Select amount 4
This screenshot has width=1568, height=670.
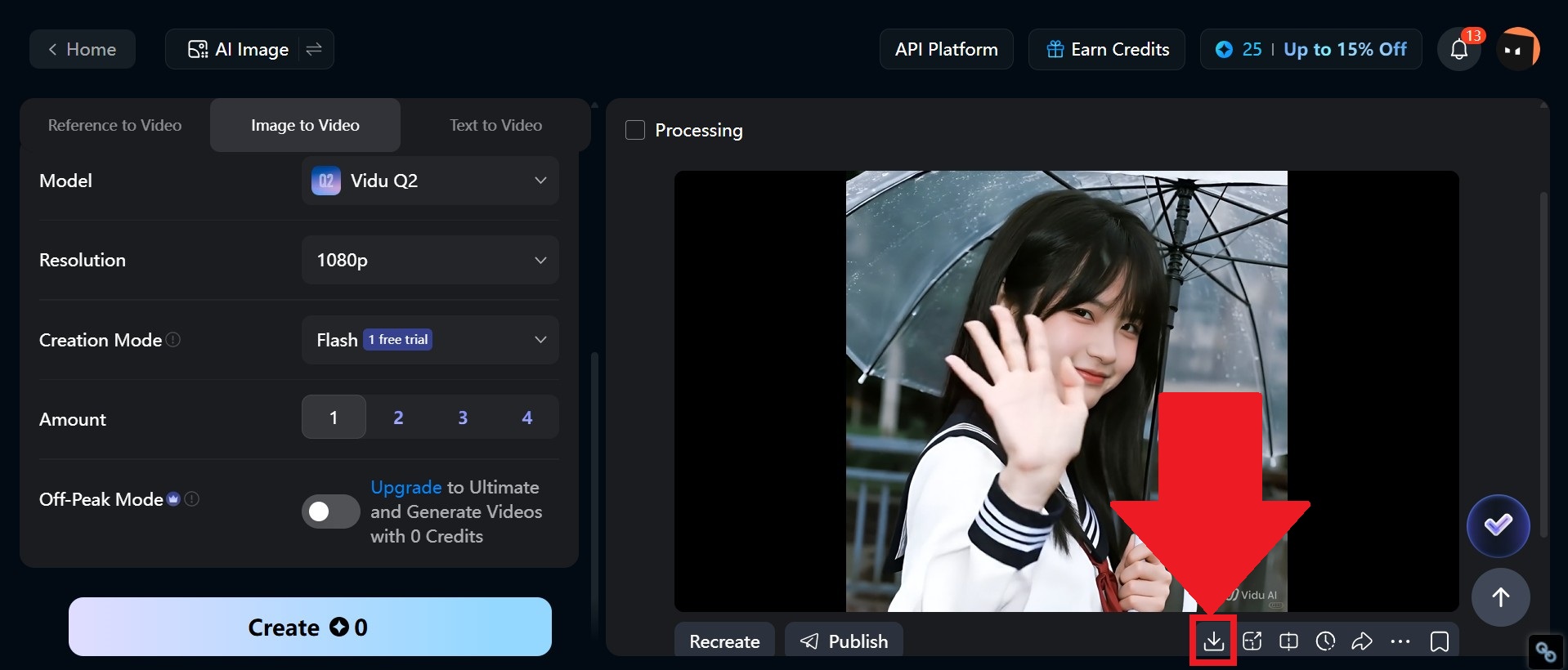tap(527, 418)
